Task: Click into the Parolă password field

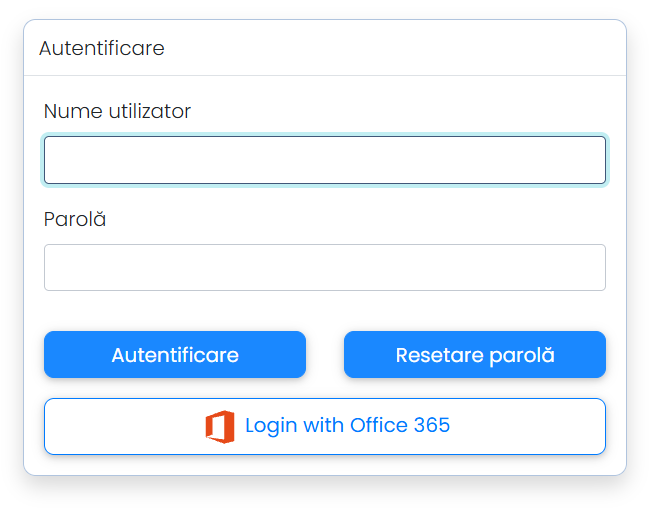Action: 324,267
